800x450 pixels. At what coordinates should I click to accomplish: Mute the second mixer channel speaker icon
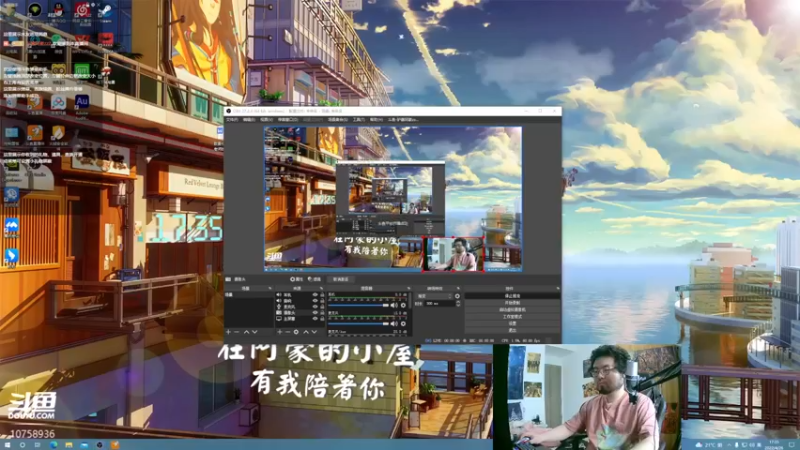click(394, 324)
